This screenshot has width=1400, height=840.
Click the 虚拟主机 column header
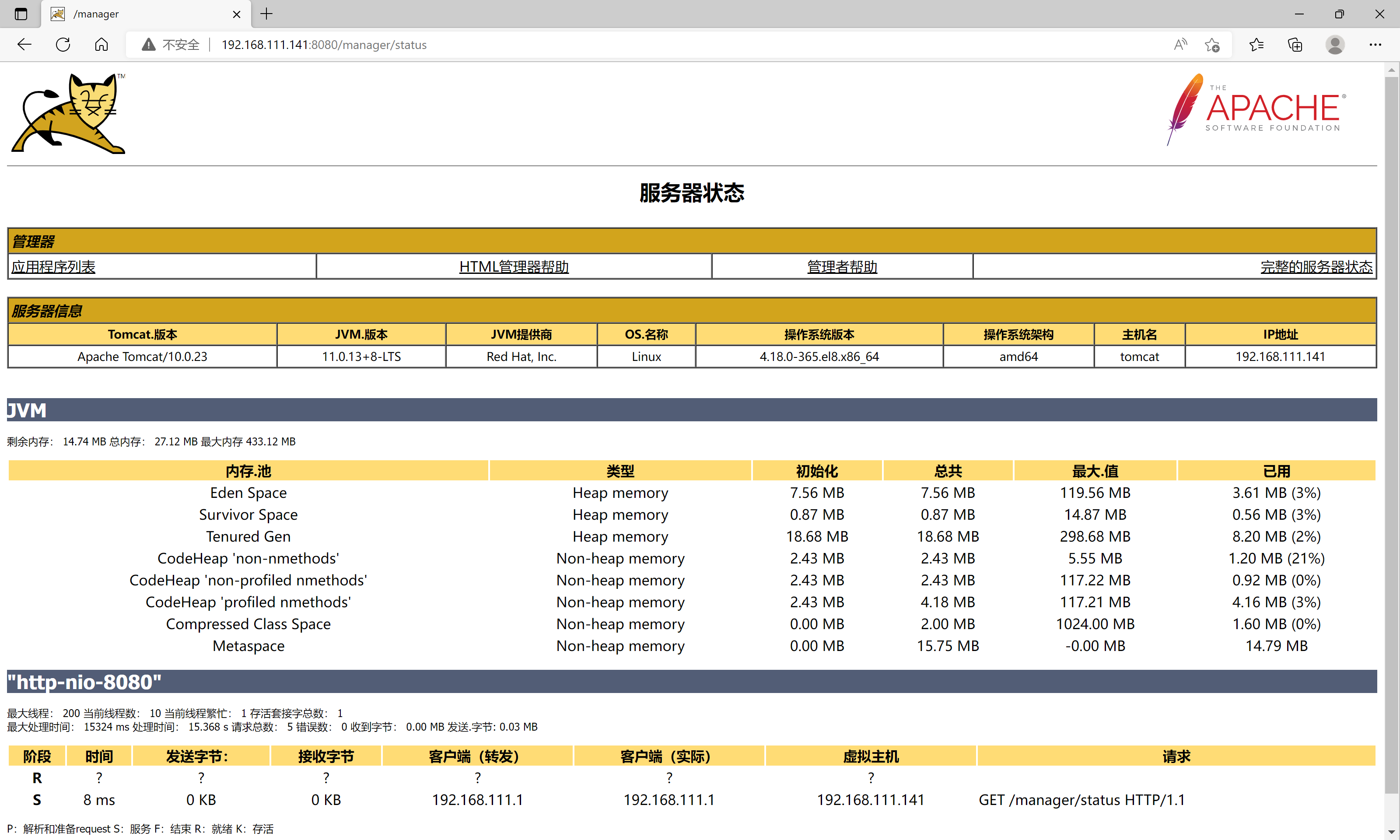coord(871,757)
